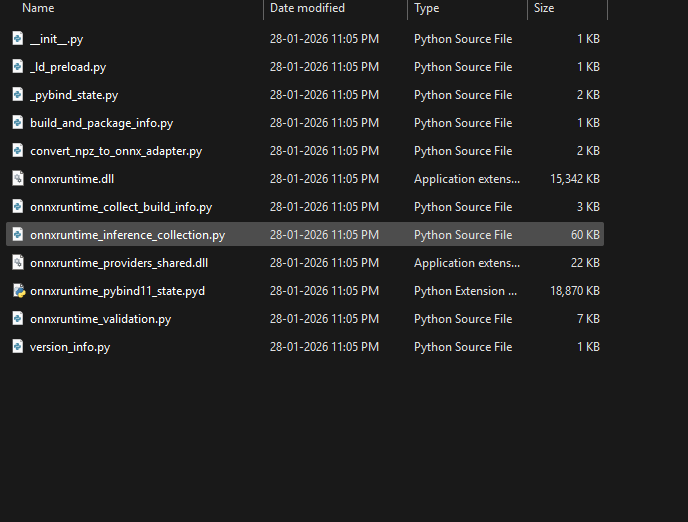Click the Type column header
Image resolution: width=688 pixels, height=522 pixels.
point(427,8)
